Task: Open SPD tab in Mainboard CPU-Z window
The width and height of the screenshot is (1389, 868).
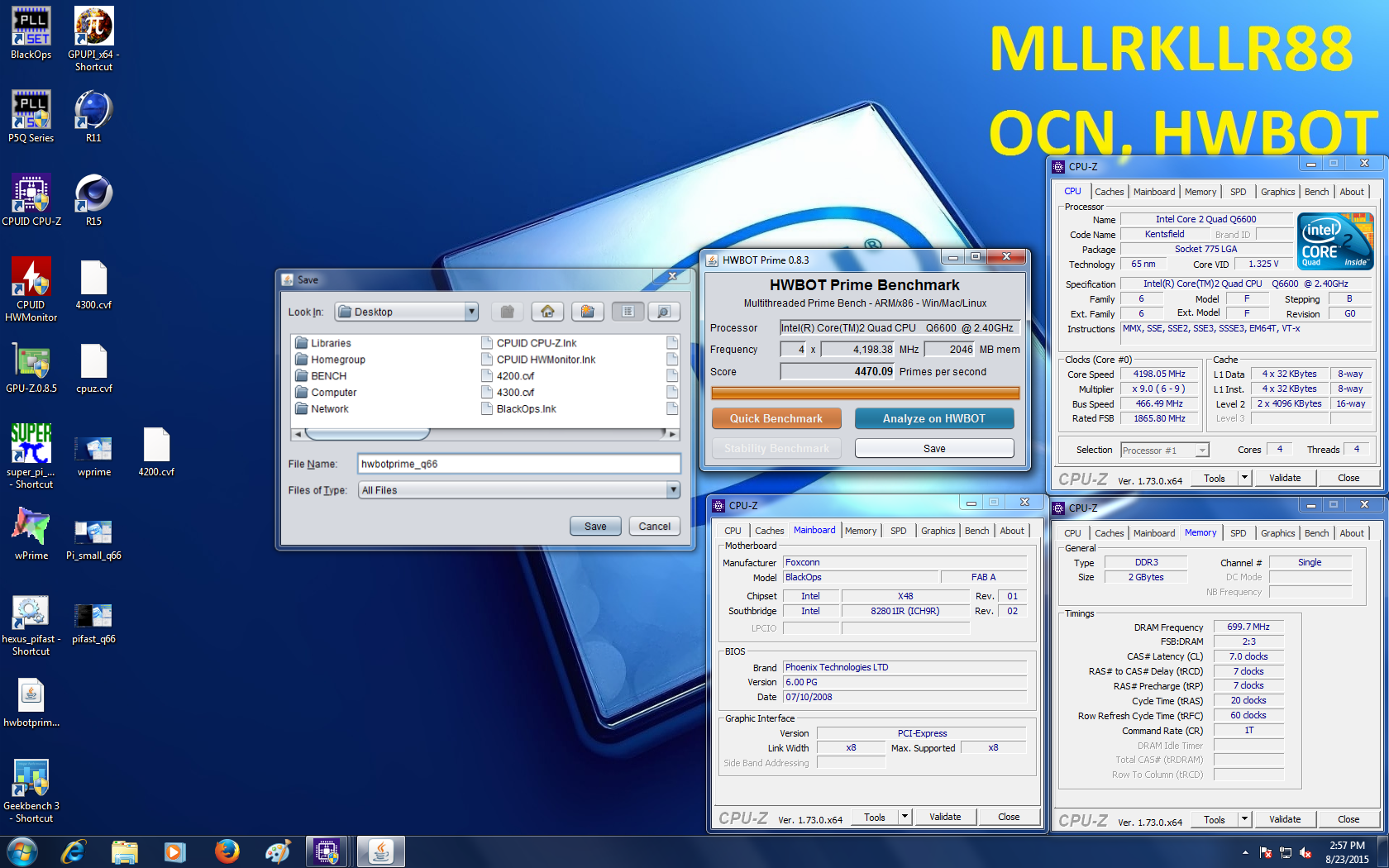Action: tap(898, 531)
